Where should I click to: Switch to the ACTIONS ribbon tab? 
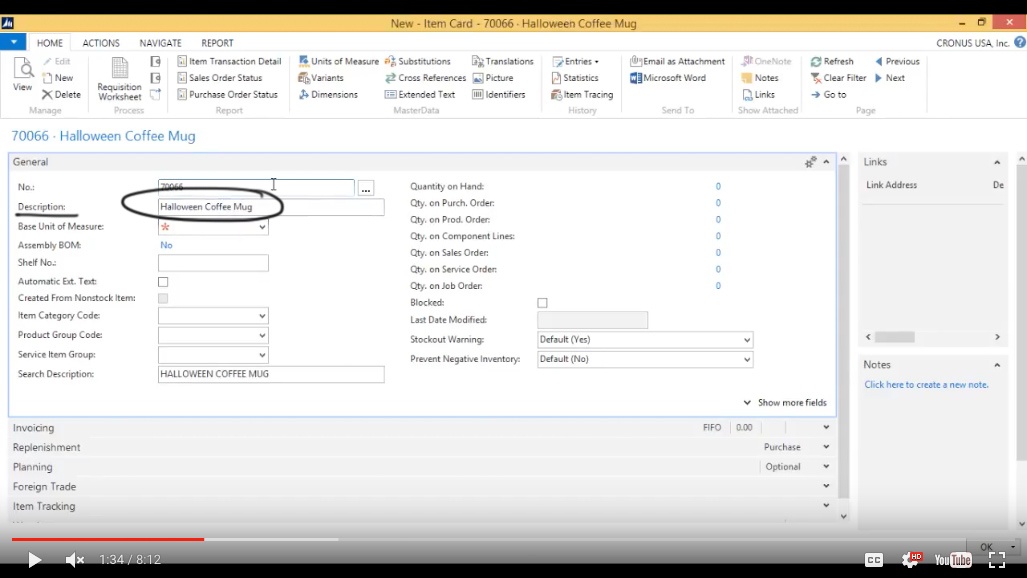pyautogui.click(x=101, y=43)
